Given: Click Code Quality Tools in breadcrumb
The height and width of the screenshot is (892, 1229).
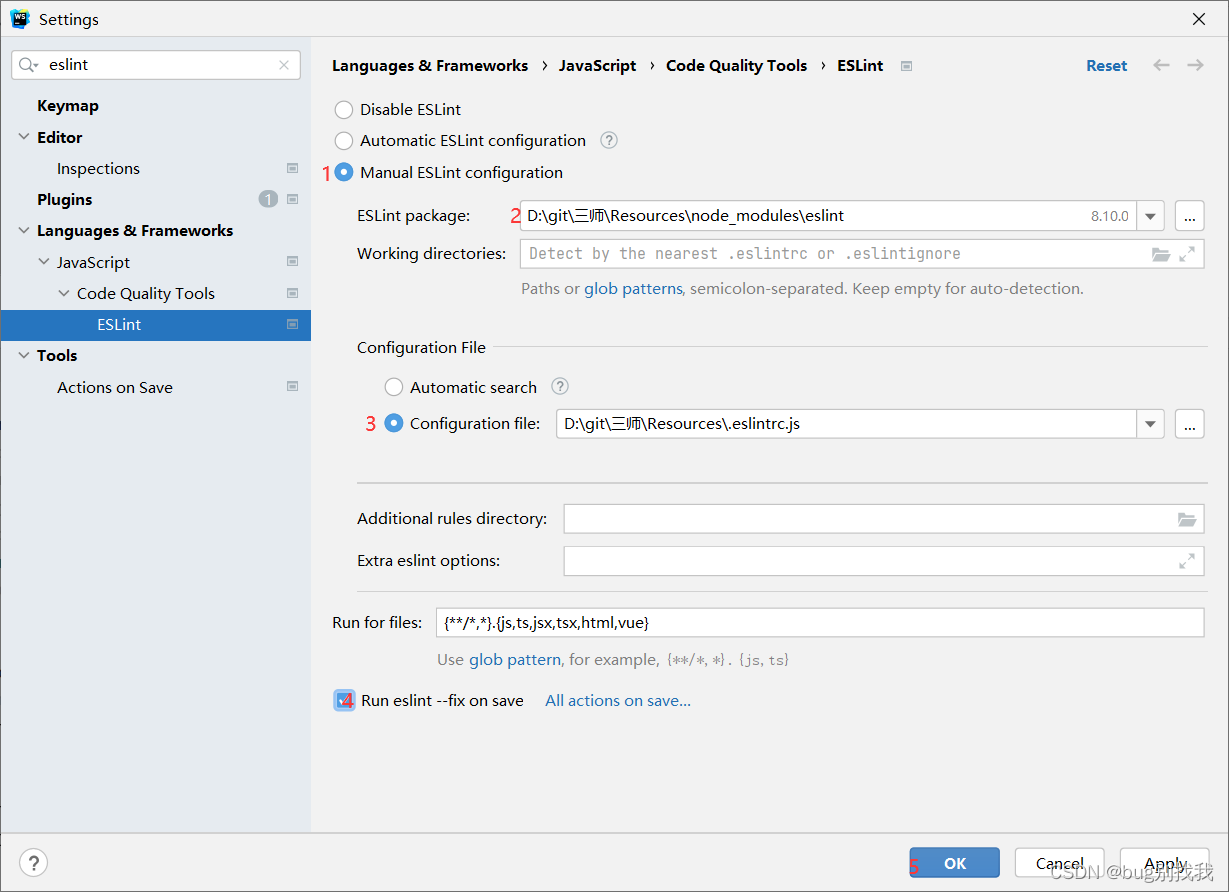Looking at the screenshot, I should [x=736, y=65].
